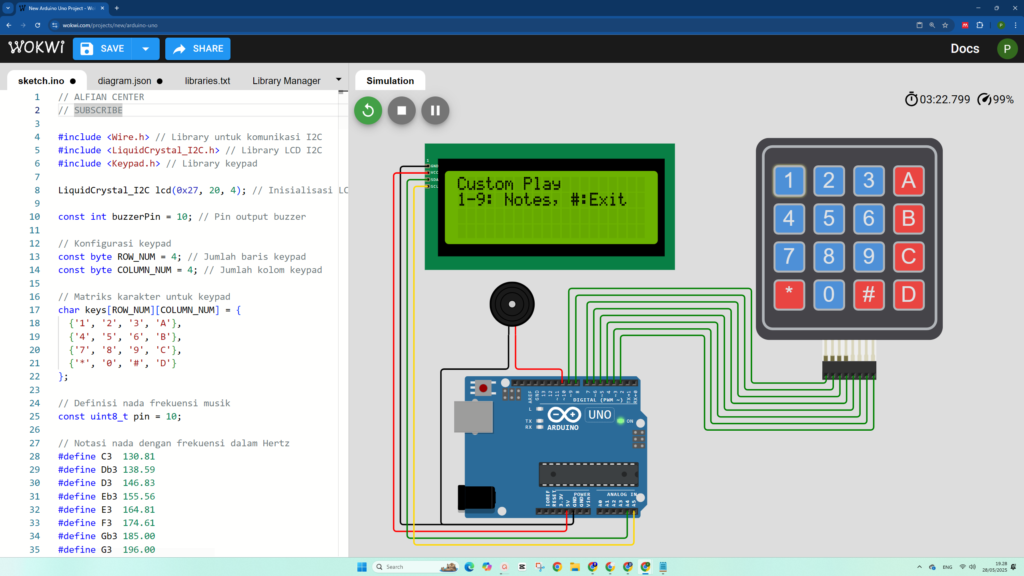Click the Arduino red reset button
This screenshot has height=576, width=1024.
[483, 388]
